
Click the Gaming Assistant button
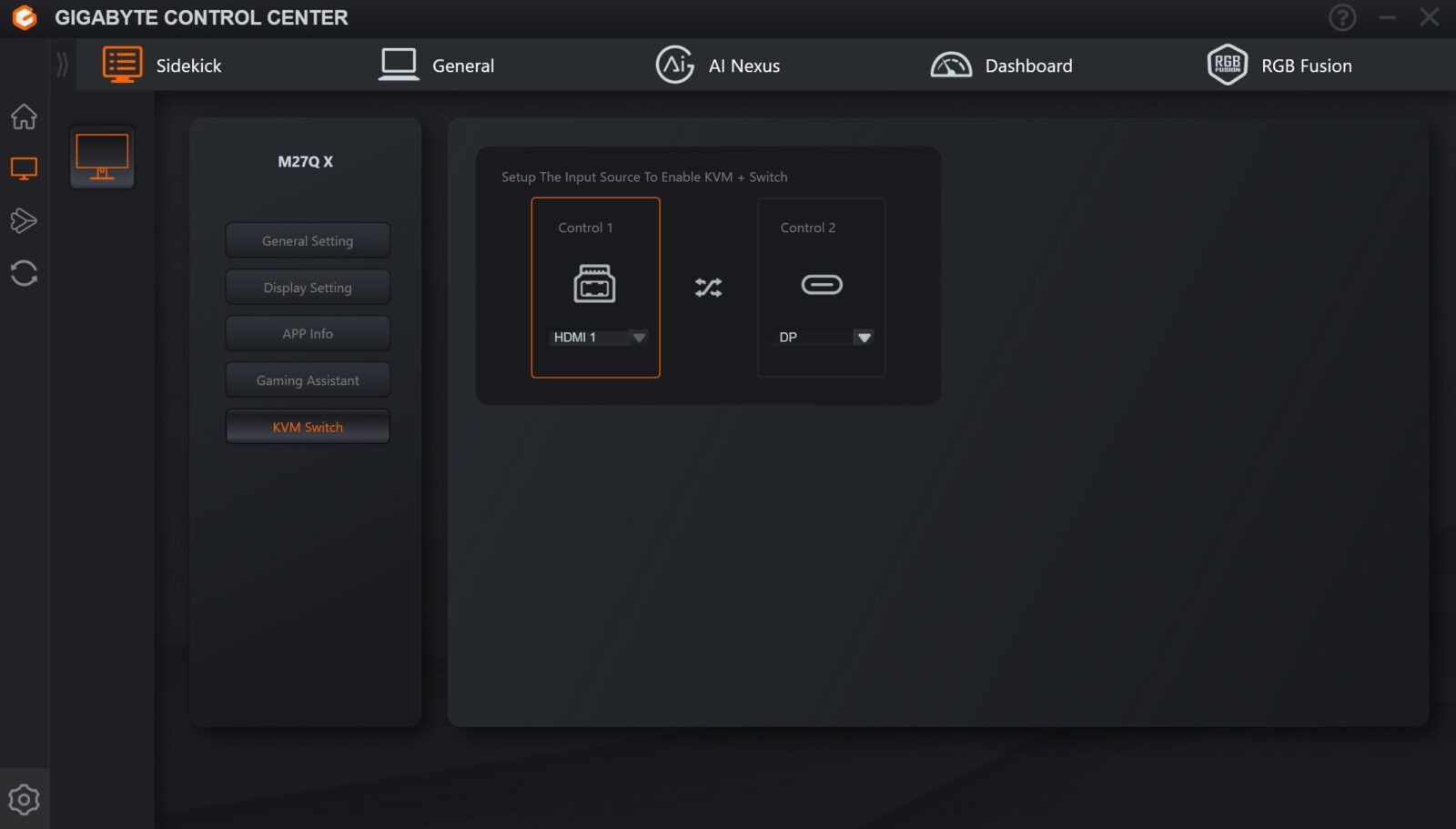click(x=308, y=380)
